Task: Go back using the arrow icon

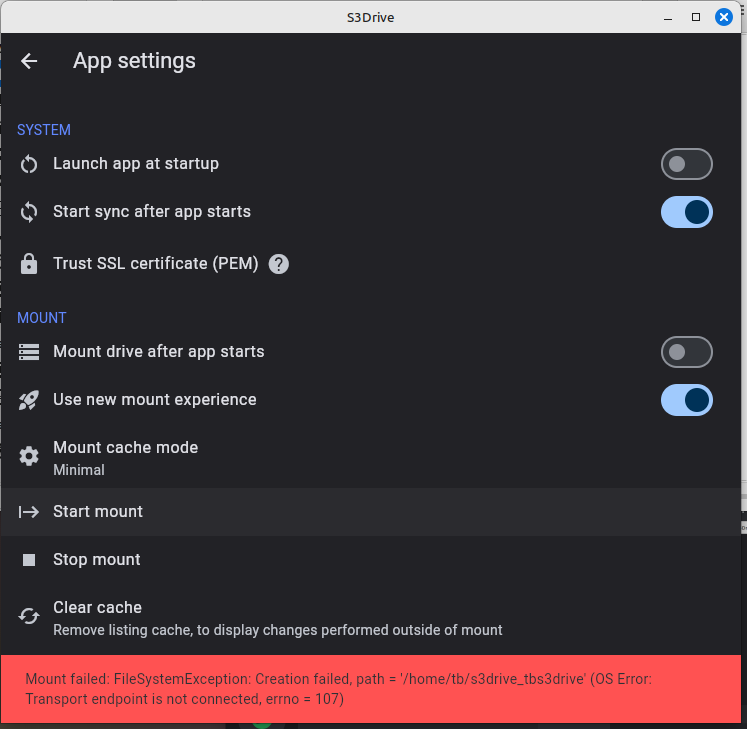Action: coord(29,61)
